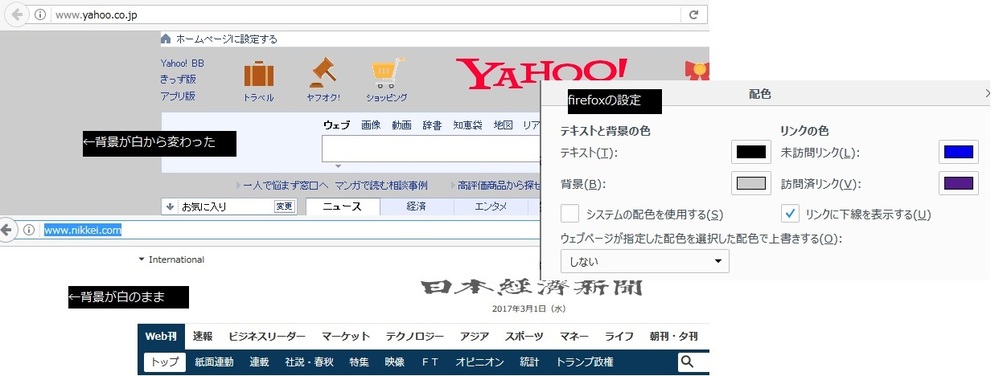The image size is (999, 376).
Task: Click the site info icon beside www.yahoo.co.jp
Action: coord(40,15)
